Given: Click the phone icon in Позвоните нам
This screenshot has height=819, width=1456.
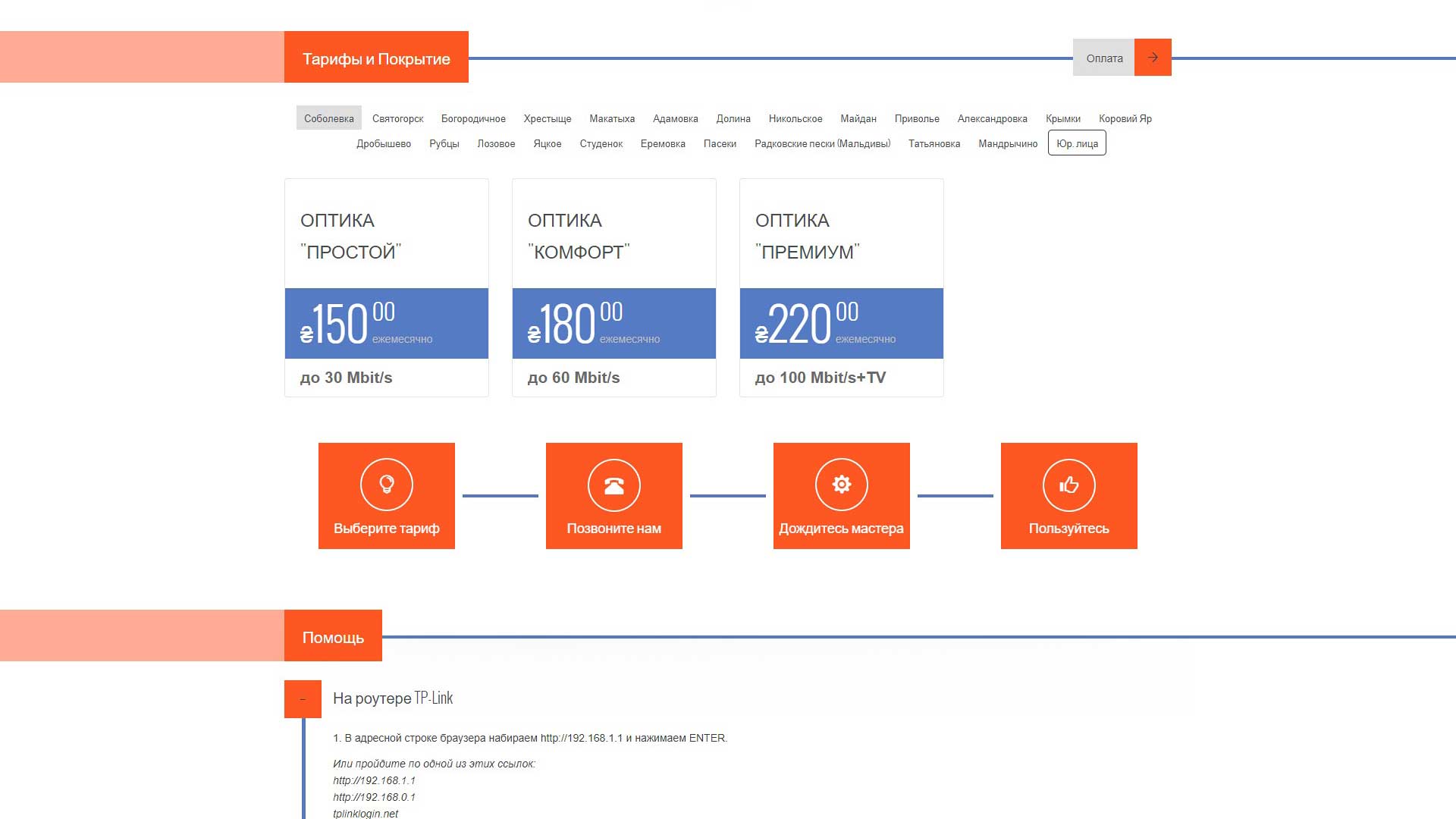Looking at the screenshot, I should coord(614,485).
